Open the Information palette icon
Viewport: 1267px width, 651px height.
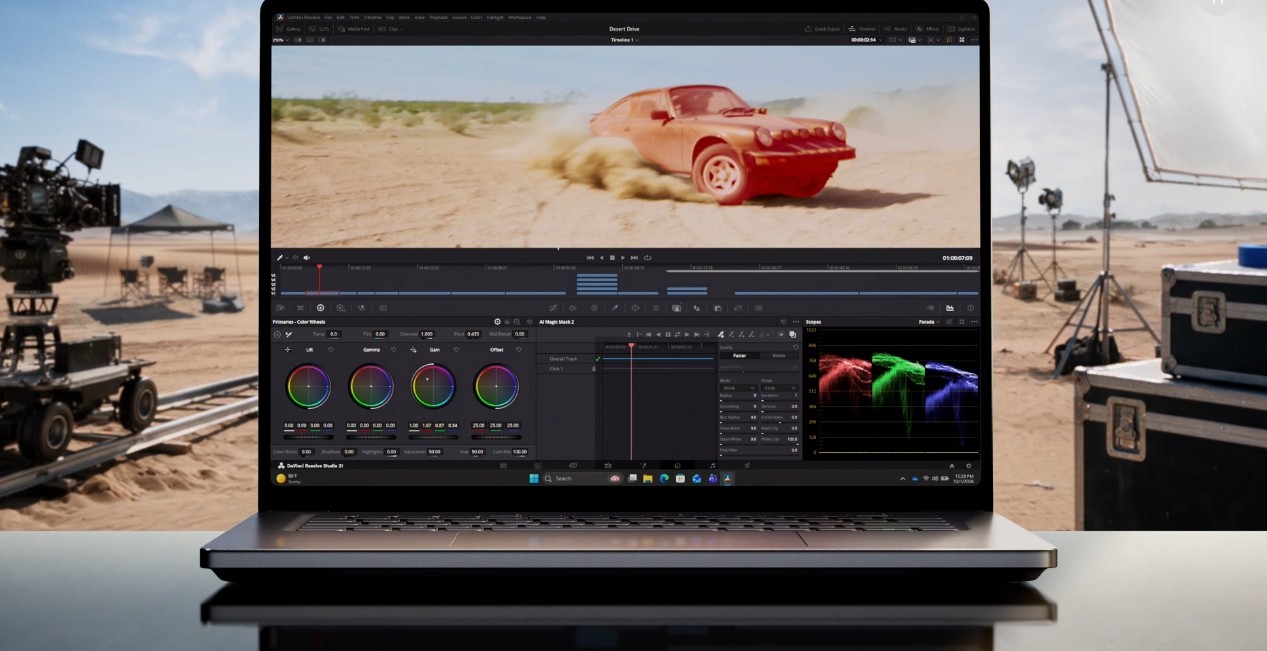tap(970, 308)
